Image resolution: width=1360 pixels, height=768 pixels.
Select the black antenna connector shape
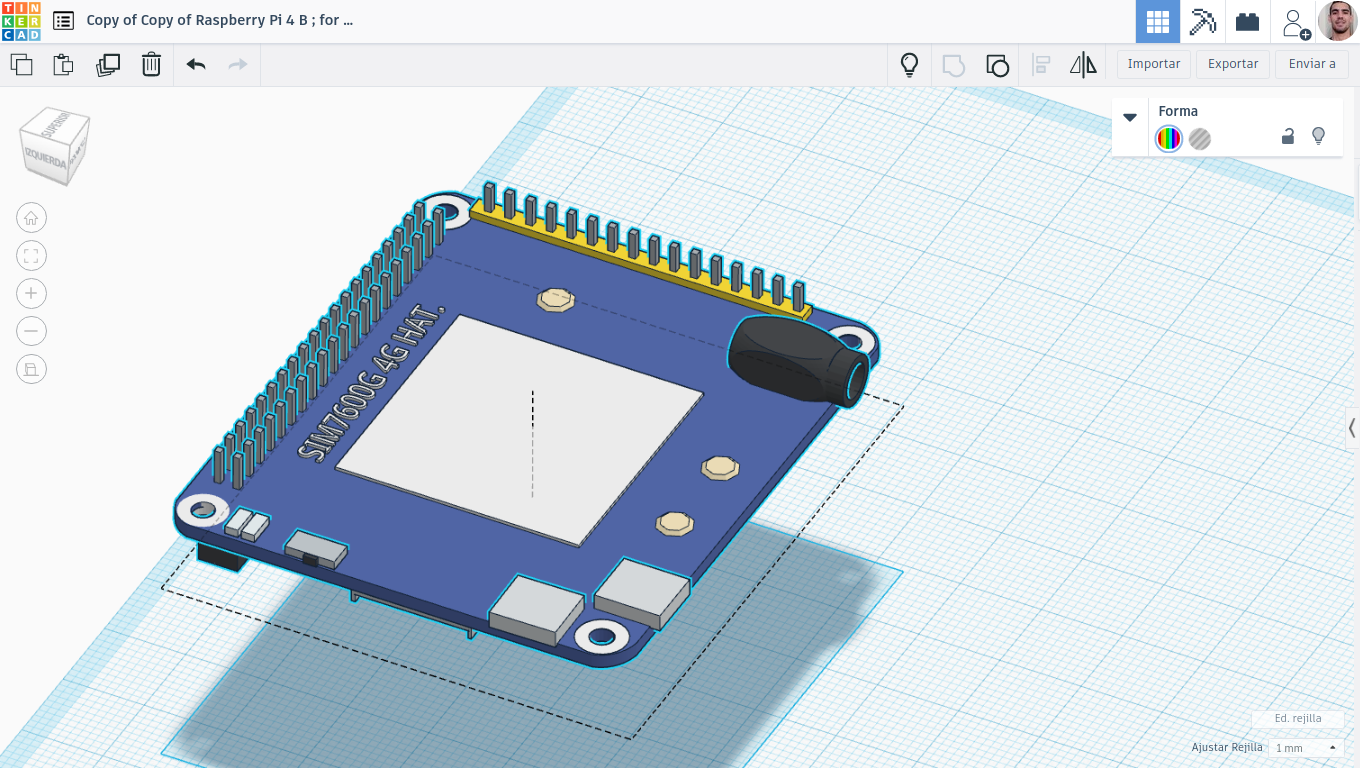click(797, 362)
